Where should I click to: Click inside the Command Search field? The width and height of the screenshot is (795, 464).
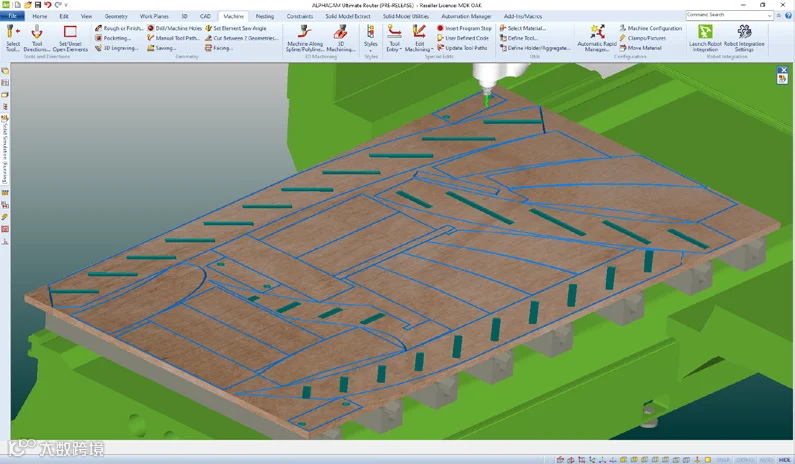point(726,15)
